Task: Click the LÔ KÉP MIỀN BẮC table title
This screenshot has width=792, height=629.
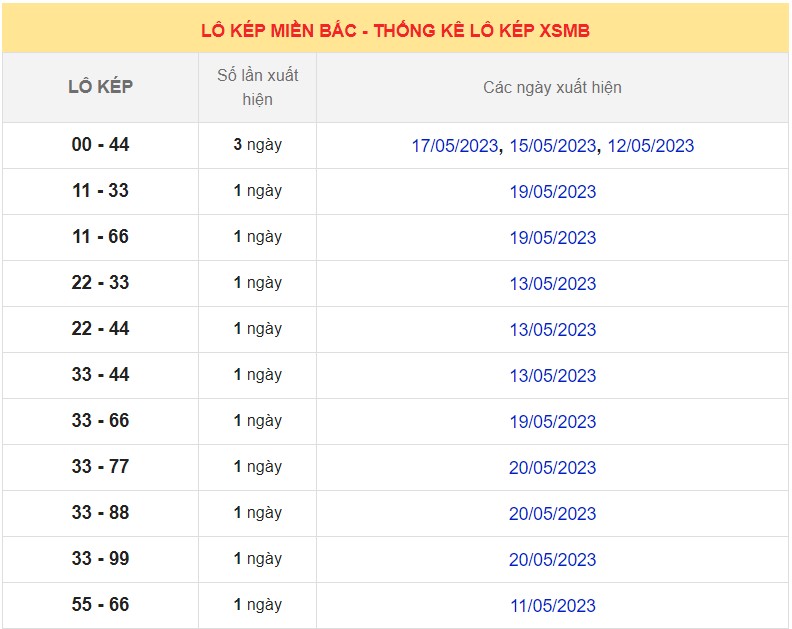Action: point(395,31)
